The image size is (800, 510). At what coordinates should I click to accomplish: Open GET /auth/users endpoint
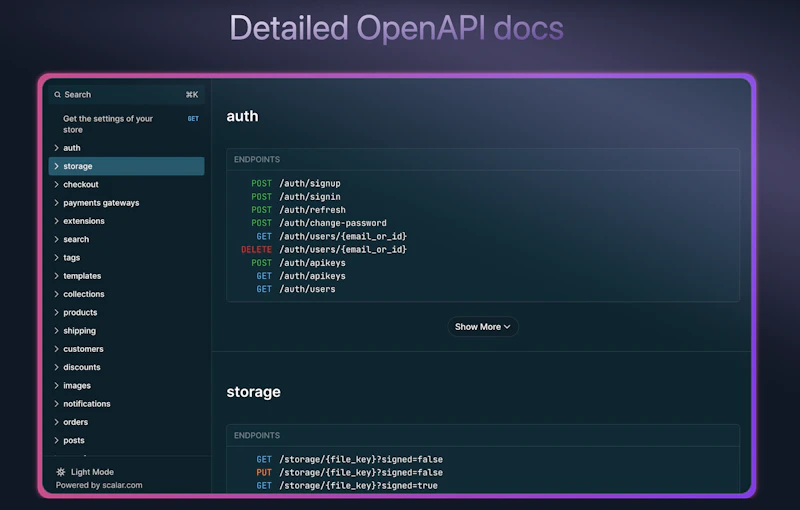tap(295, 290)
